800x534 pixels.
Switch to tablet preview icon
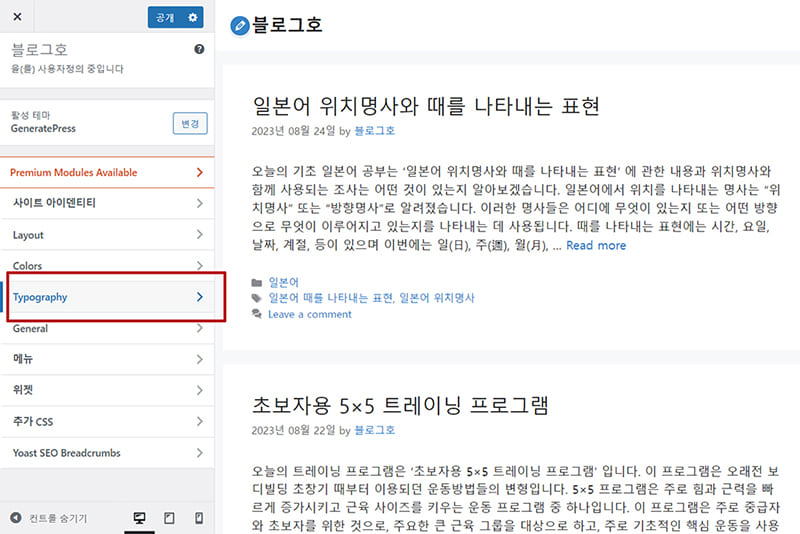click(x=169, y=518)
